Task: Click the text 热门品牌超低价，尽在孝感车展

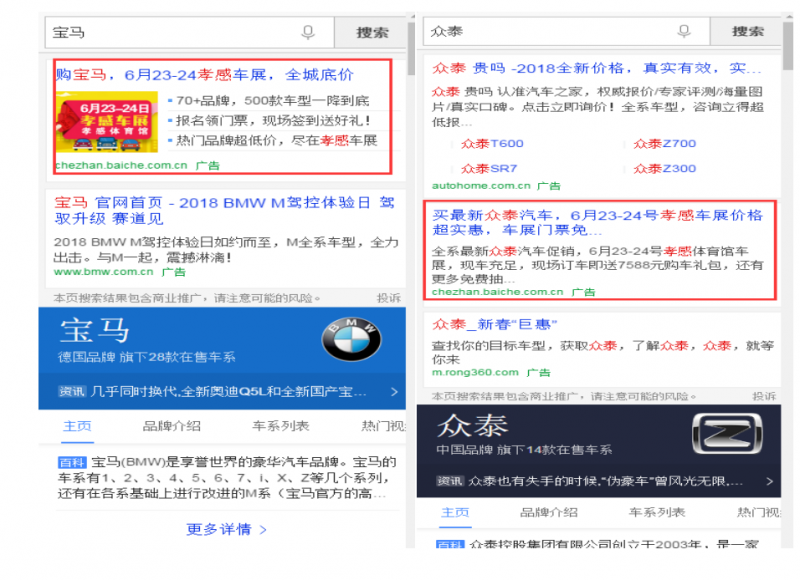Action: (x=277, y=140)
